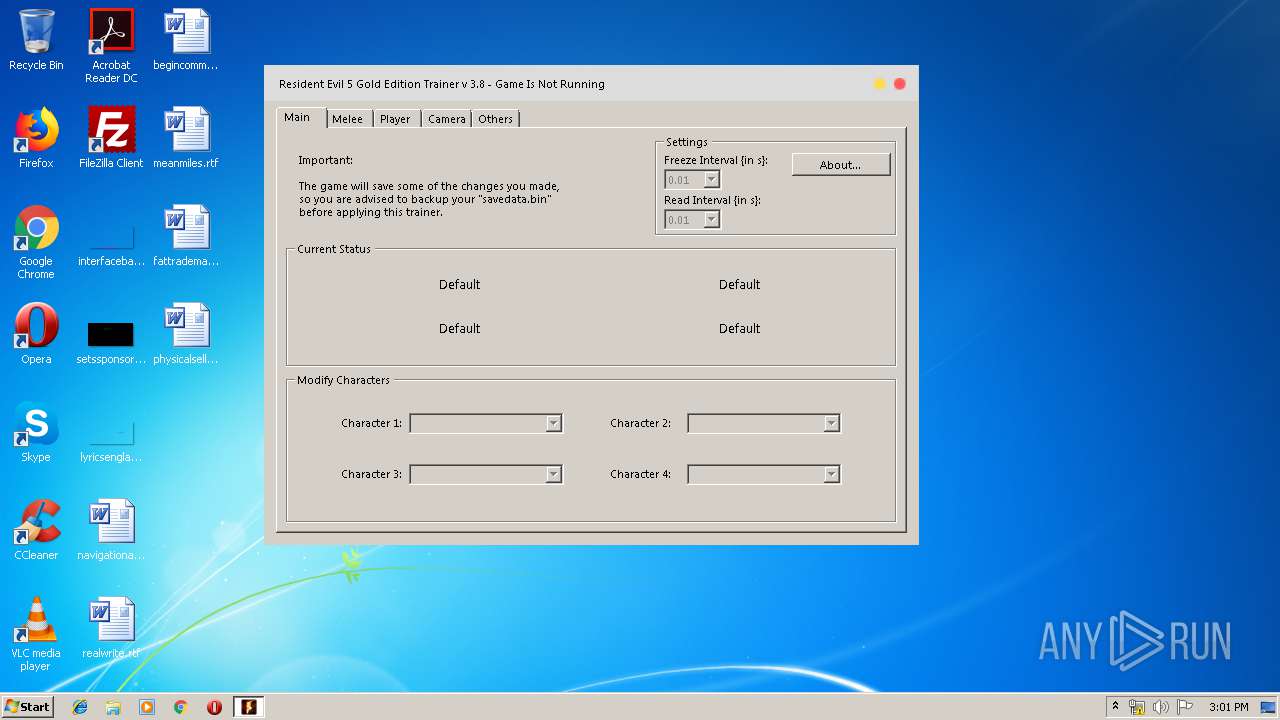Image resolution: width=1280 pixels, height=720 pixels.
Task: Open the Character 3 dropdown
Action: (486, 474)
